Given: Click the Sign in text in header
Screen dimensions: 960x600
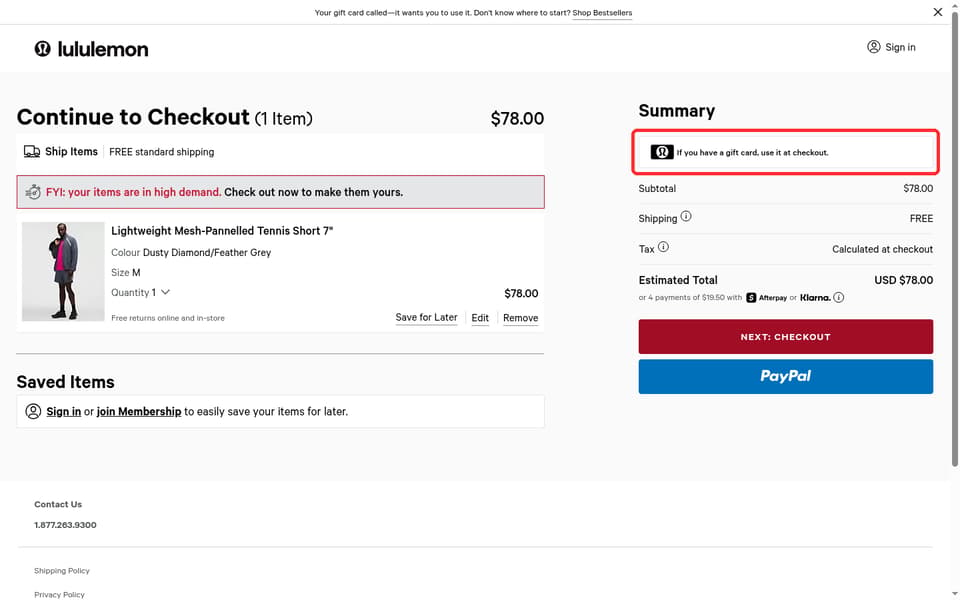Looking at the screenshot, I should pos(900,47).
